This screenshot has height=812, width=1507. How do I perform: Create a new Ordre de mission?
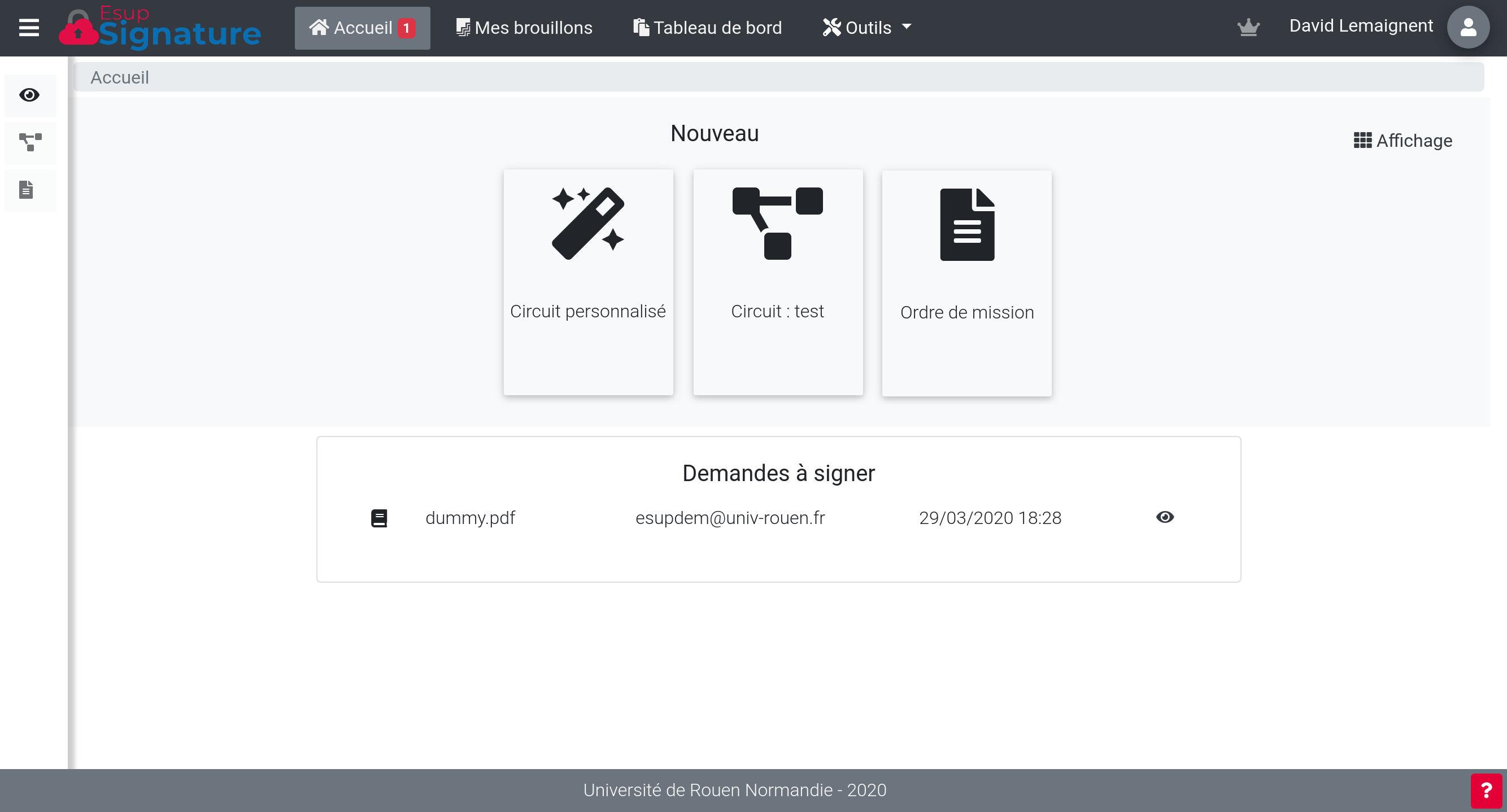tap(966, 283)
